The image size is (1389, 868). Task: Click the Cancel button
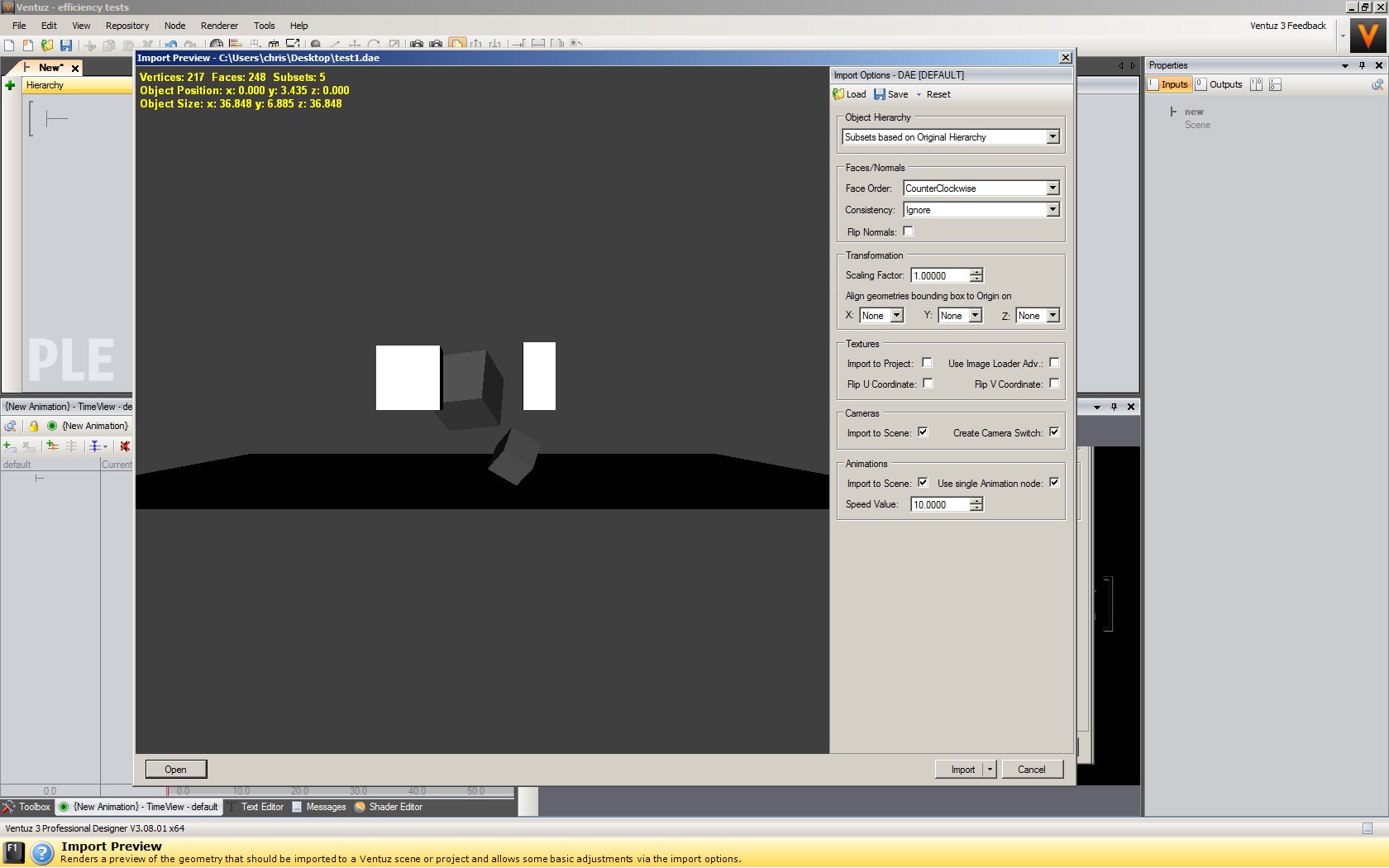1031,770
